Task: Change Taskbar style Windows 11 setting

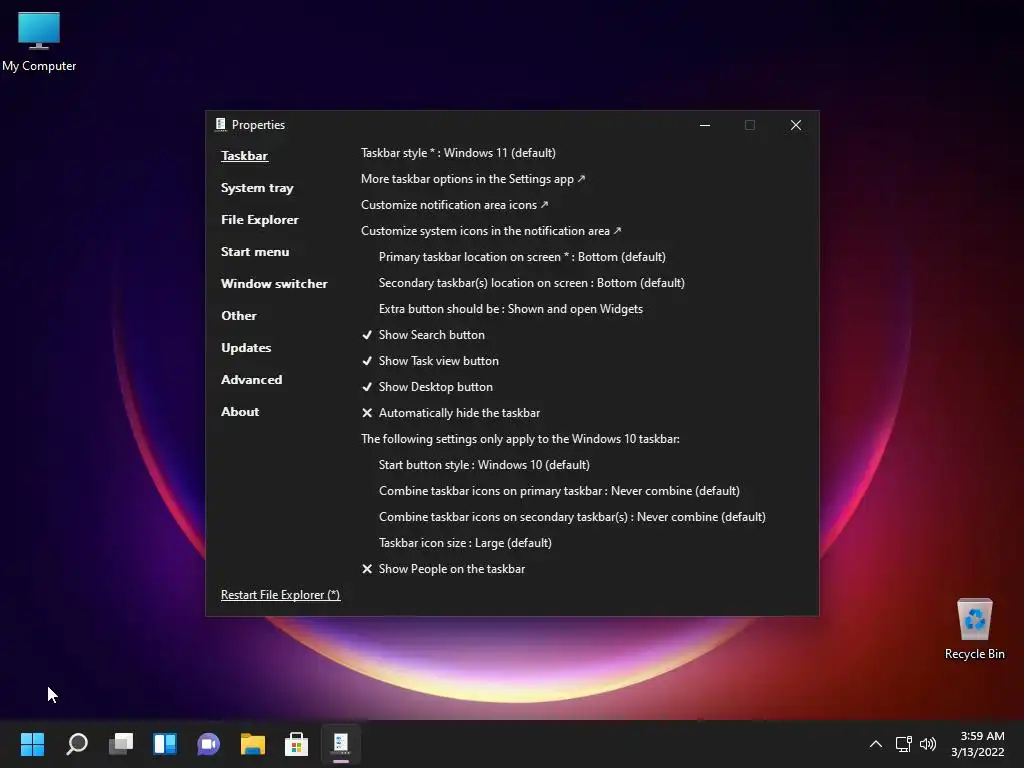Action: tap(458, 153)
